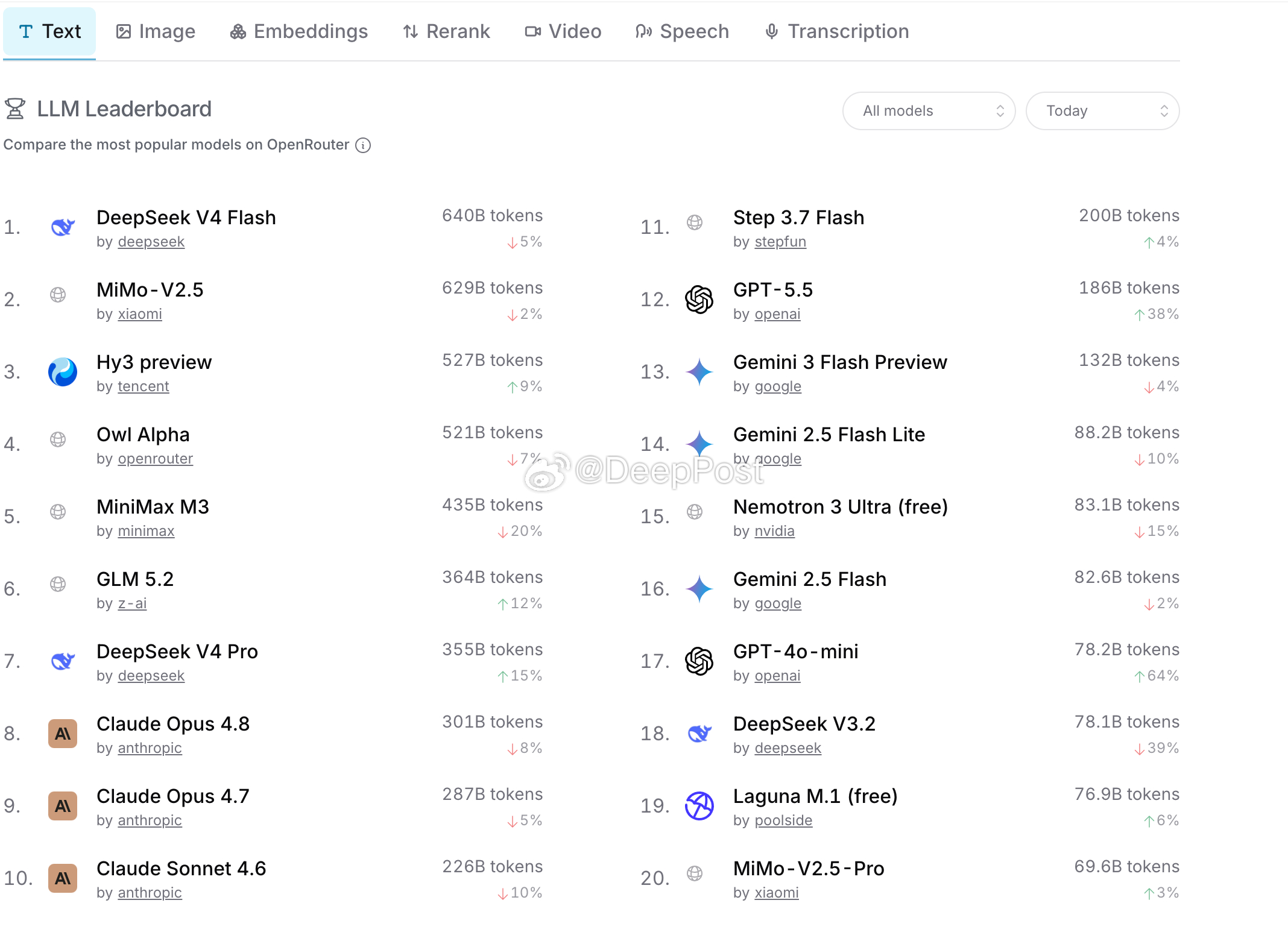1288x944 pixels.
Task: Follow the anthropic link under Claude Sonnet 4.6
Action: (x=150, y=893)
